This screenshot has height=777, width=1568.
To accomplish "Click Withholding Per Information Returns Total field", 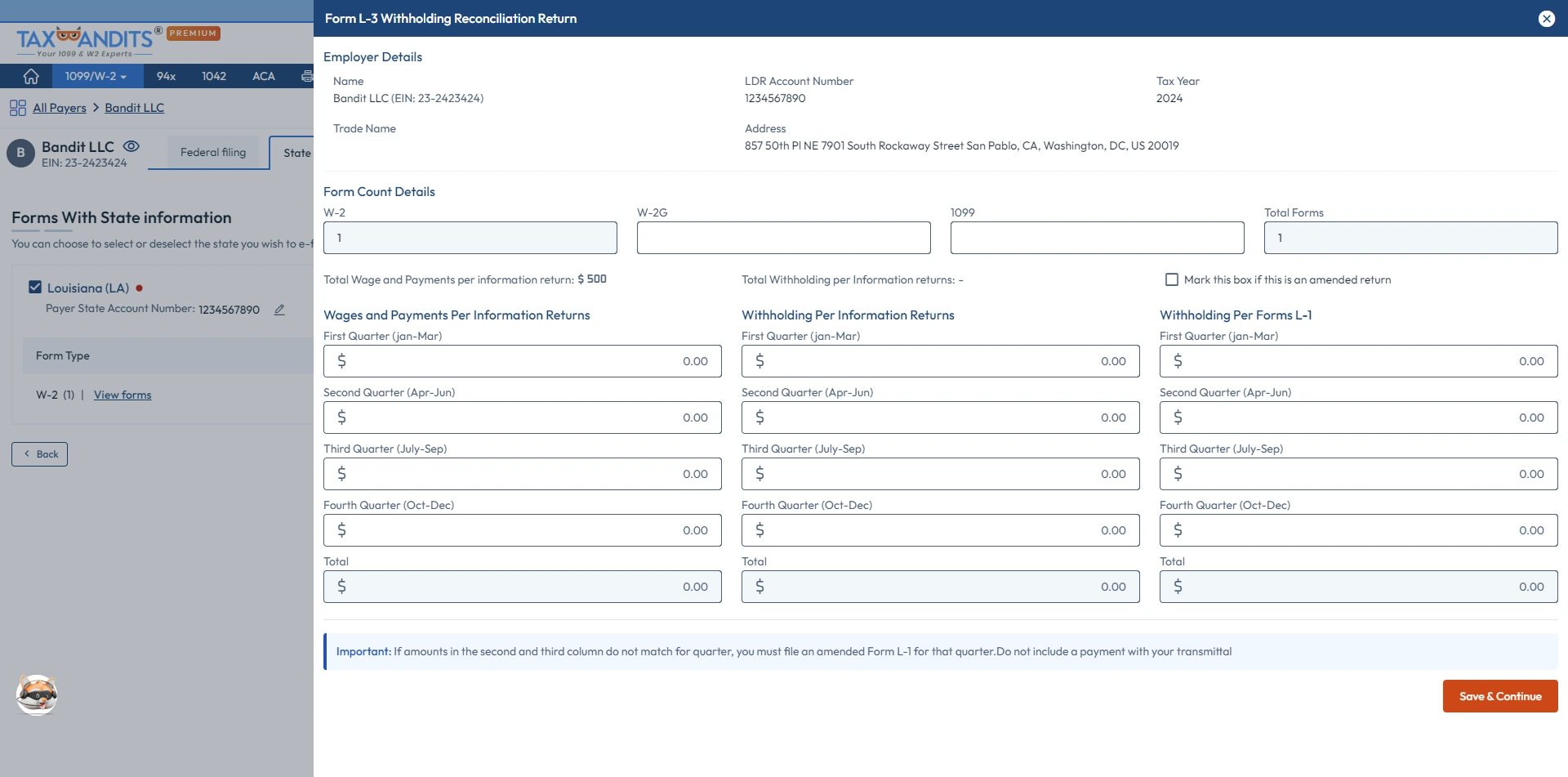I will [x=941, y=587].
